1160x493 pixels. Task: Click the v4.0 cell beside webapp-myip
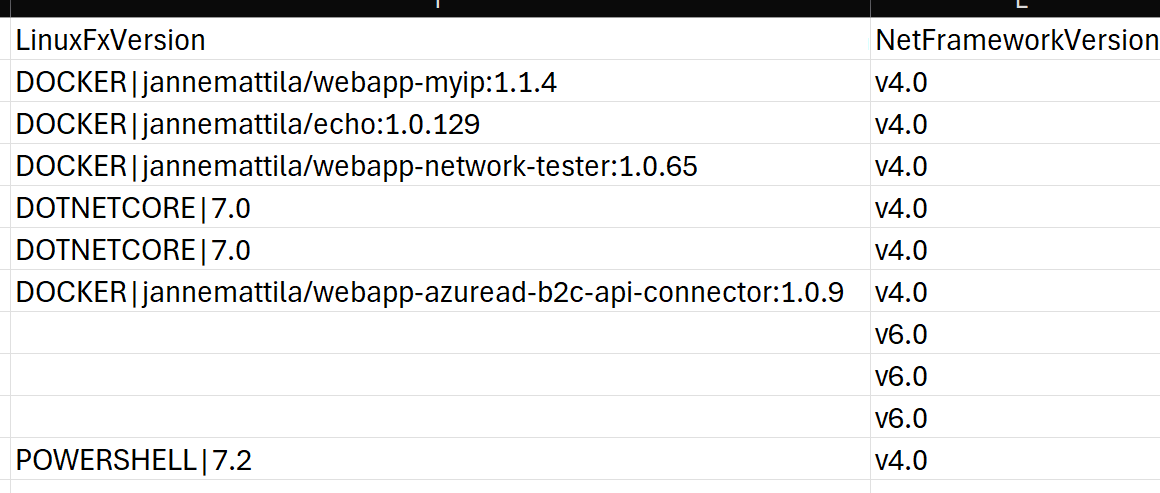pyautogui.click(x=1015, y=82)
